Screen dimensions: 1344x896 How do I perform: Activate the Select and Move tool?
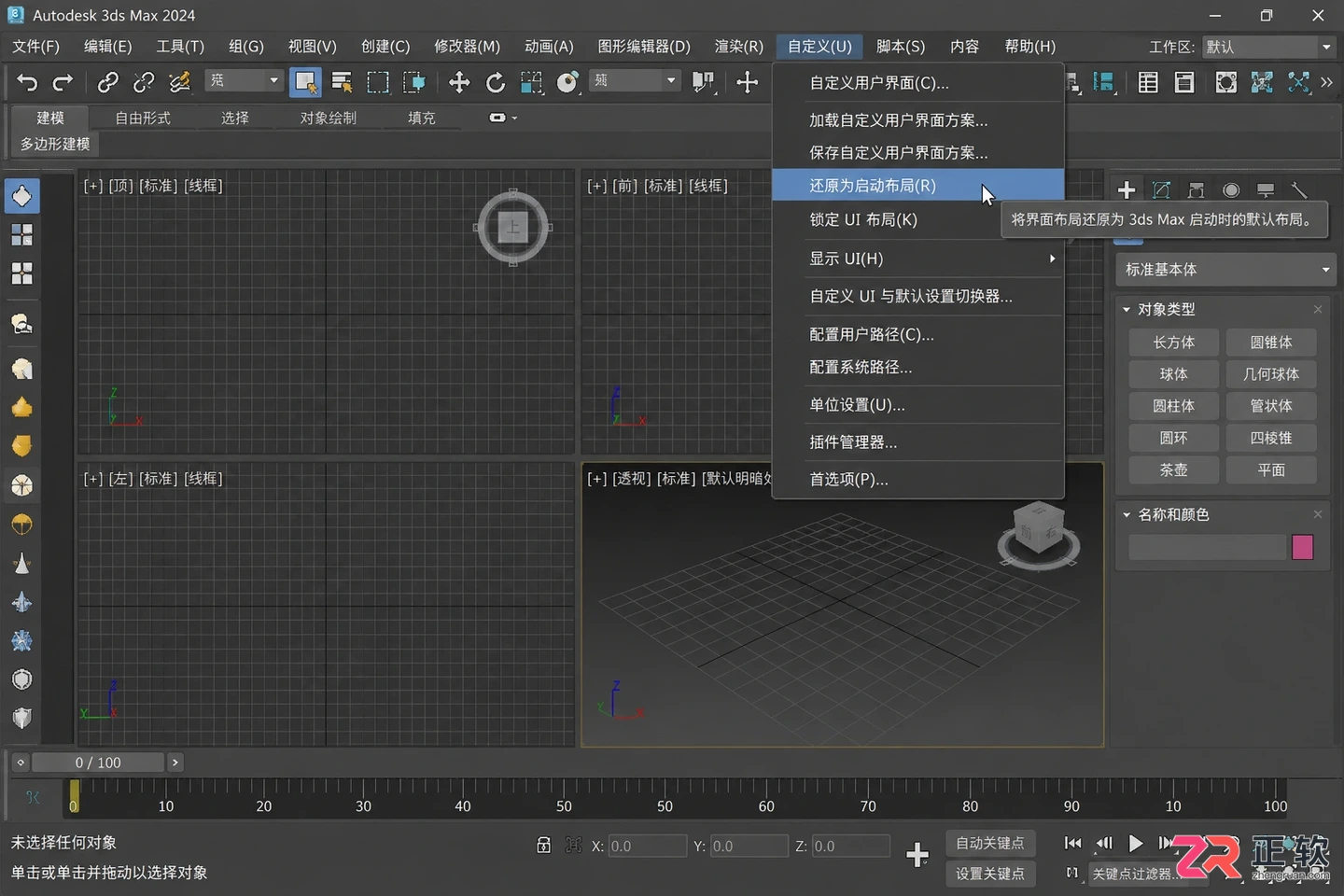pos(459,83)
